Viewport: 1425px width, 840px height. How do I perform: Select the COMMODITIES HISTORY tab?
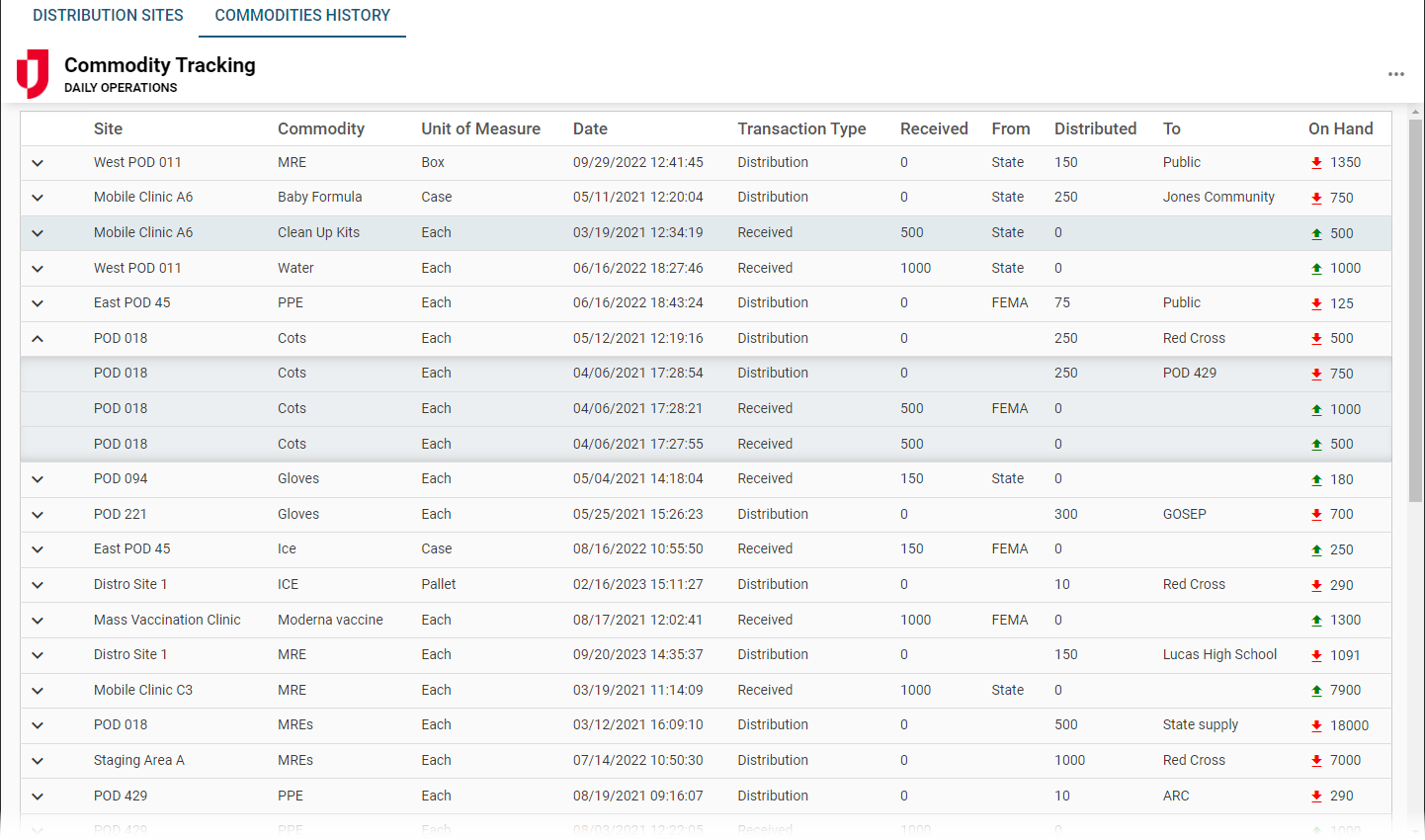301,15
